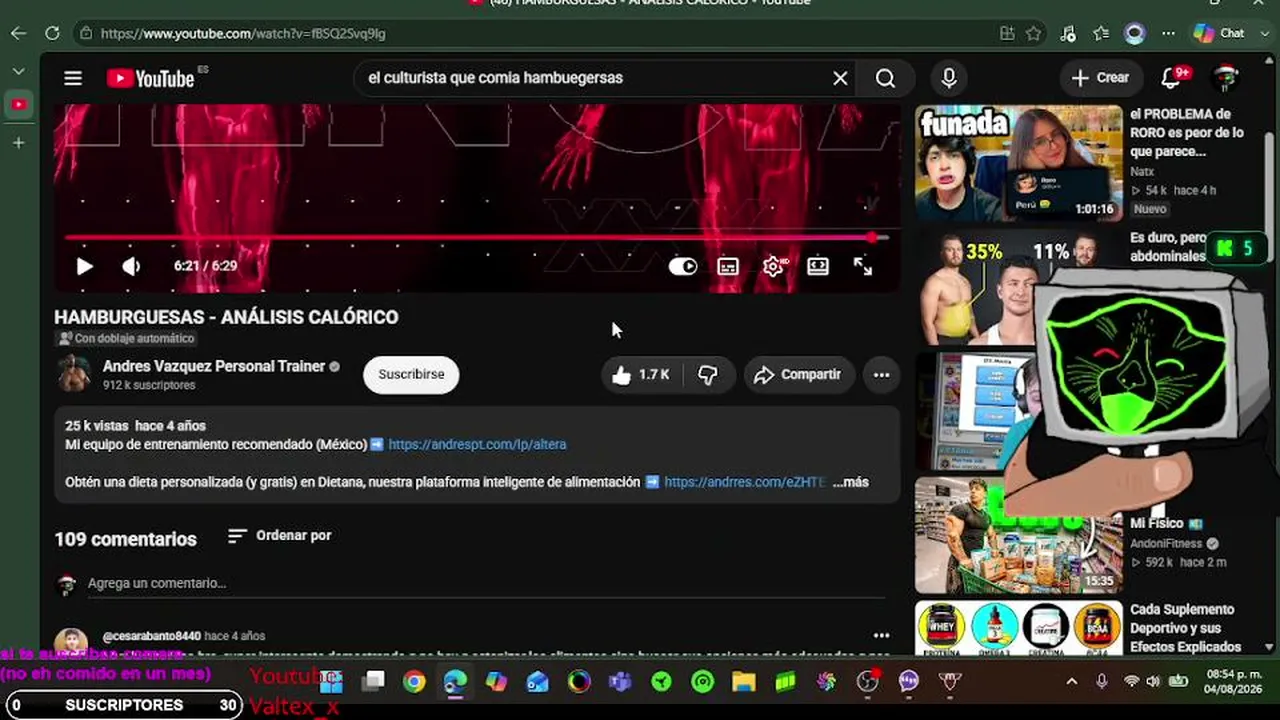Open cesarabanto8440's profile from comment
This screenshot has height=720, width=1280.
click(152, 636)
